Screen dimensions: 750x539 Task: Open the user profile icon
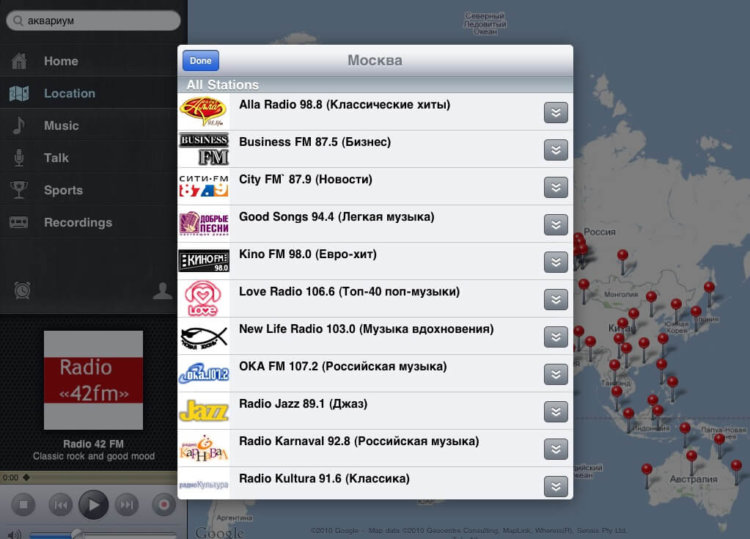[x=163, y=291]
